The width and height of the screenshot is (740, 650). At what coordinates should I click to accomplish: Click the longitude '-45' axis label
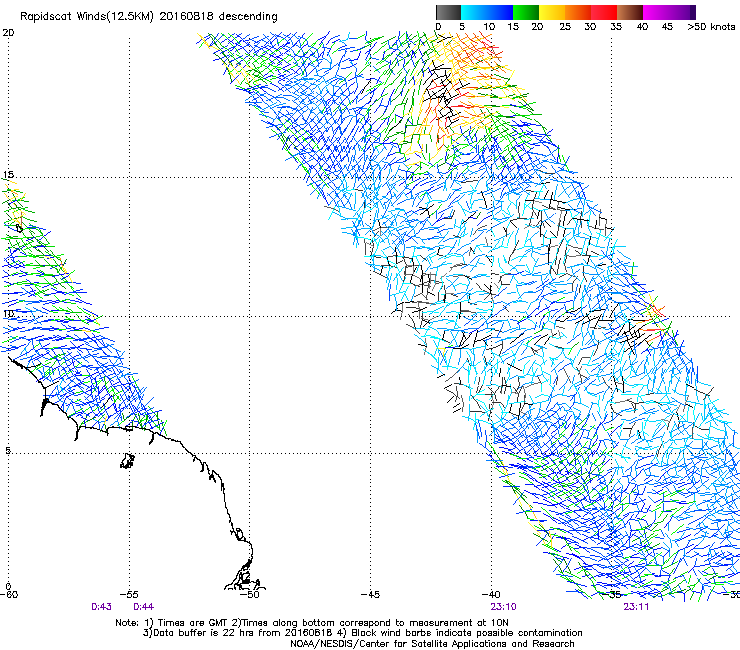pyautogui.click(x=370, y=595)
